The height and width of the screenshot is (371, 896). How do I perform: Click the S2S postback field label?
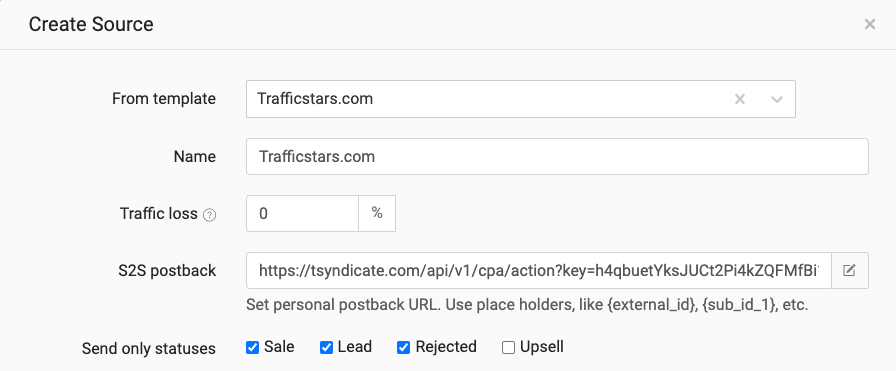[163, 270]
